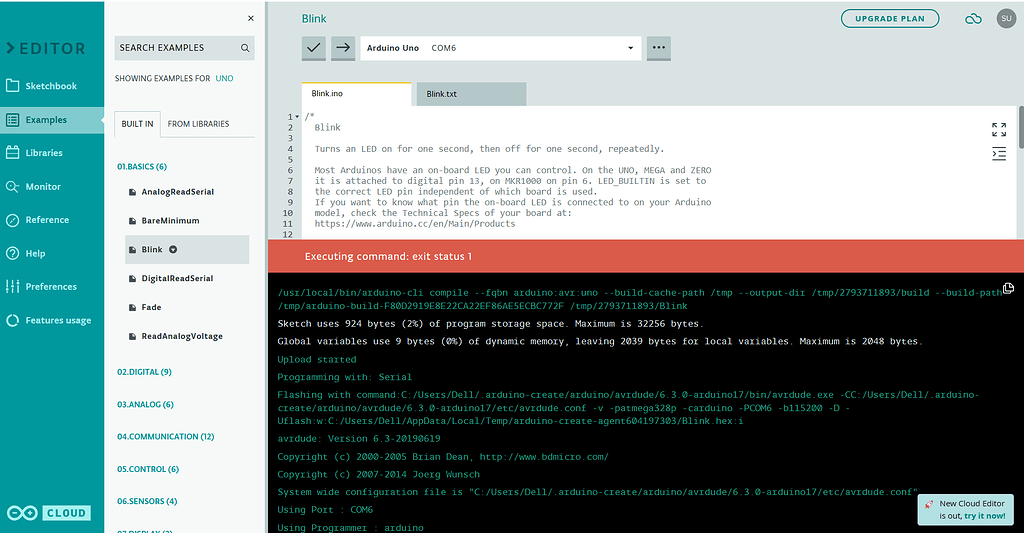1024x533 pixels.
Task: Click the Blink example dropdown arrow icon
Action: 173,250
